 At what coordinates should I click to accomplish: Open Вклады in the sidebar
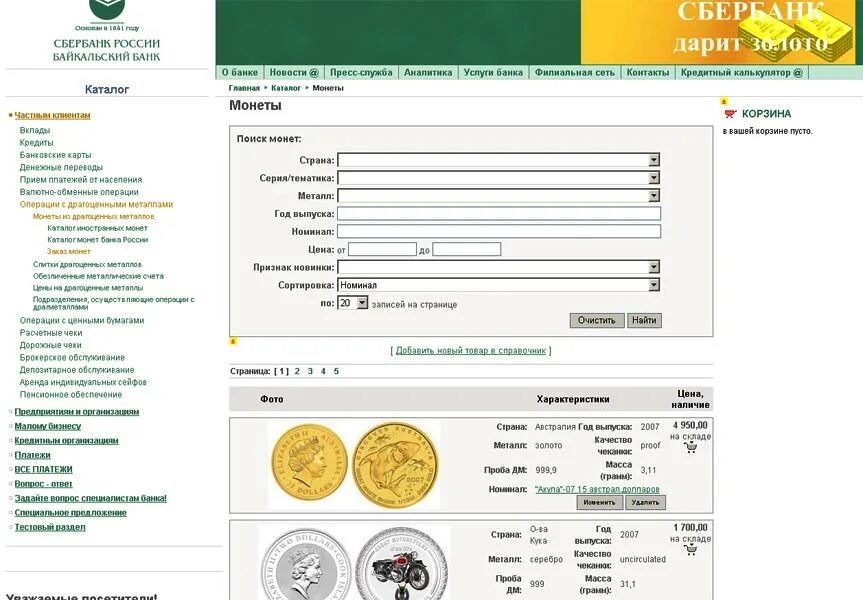click(35, 130)
